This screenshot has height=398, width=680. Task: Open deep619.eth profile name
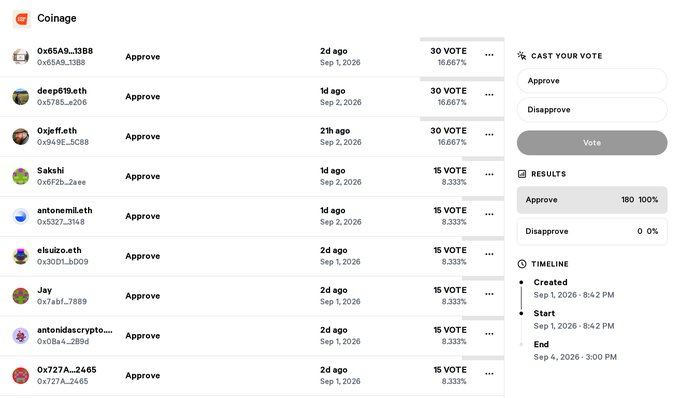point(62,91)
